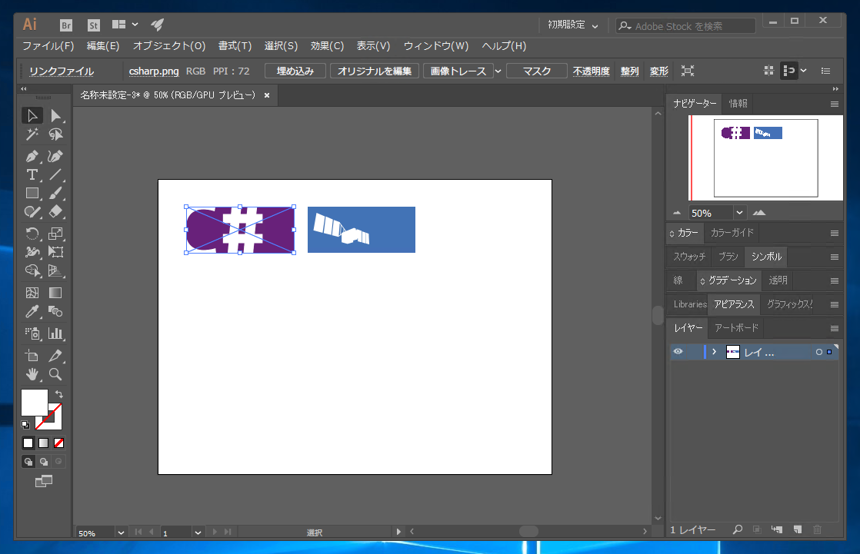
Task: Select the Blend tool
Action: tap(55, 312)
